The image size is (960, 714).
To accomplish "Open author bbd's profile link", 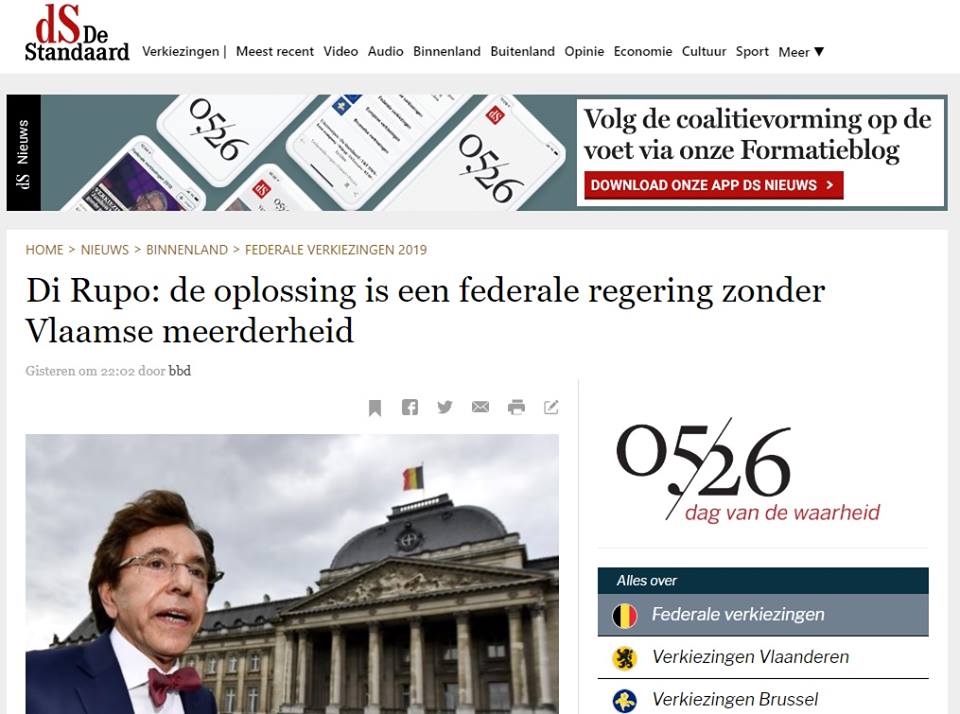I will (179, 370).
